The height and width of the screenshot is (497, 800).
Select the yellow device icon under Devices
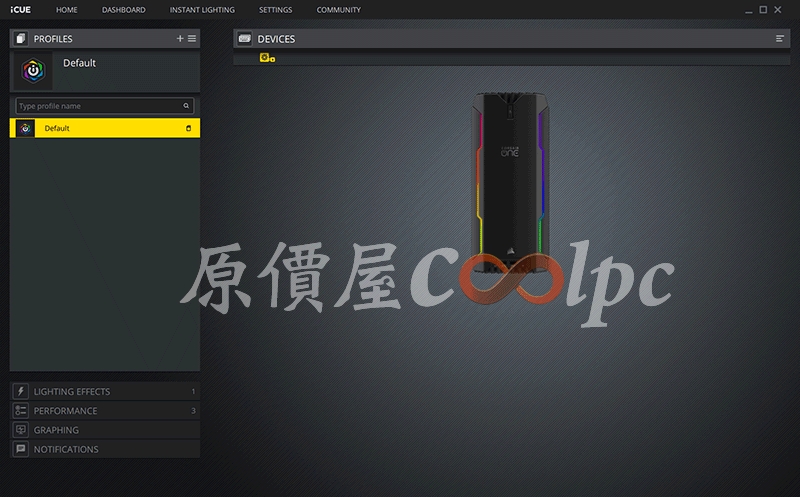click(x=267, y=58)
